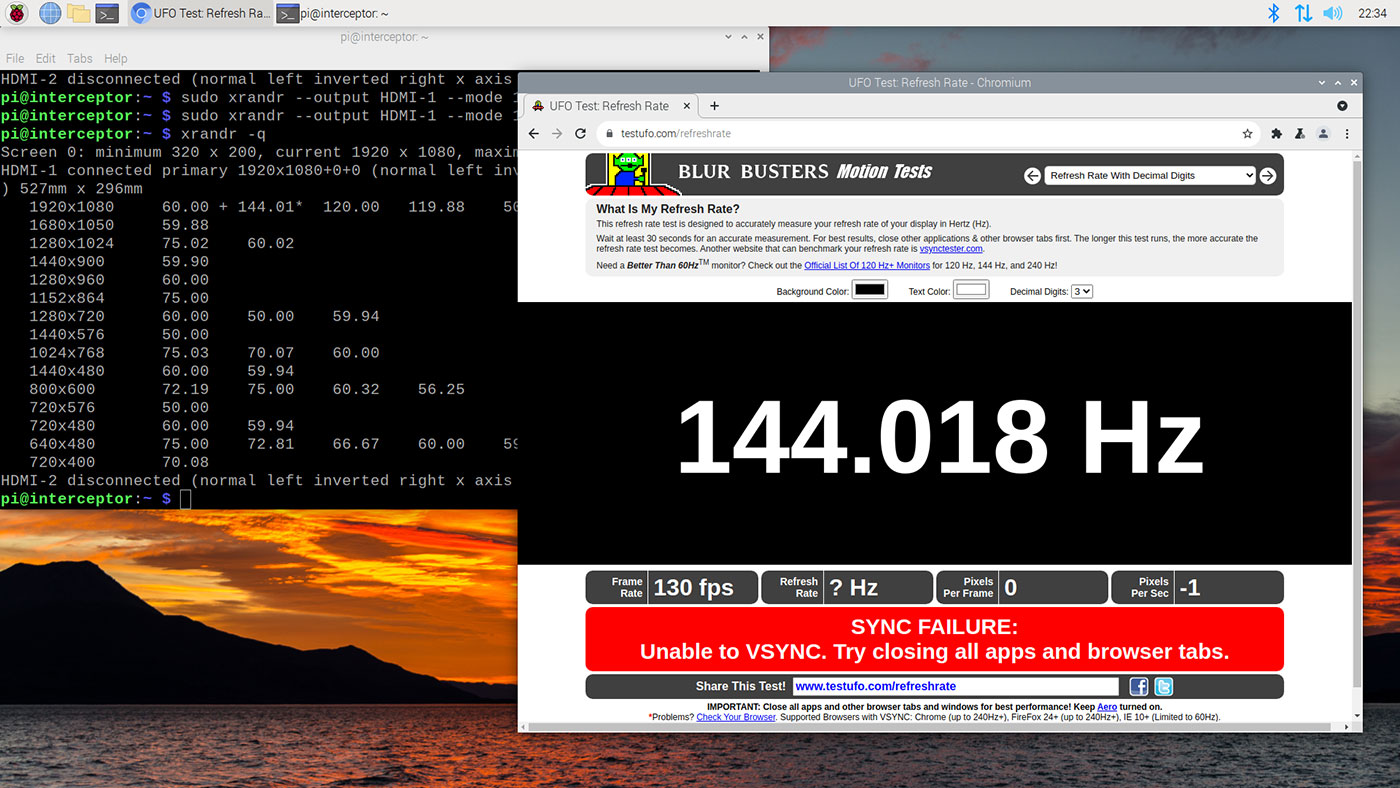
Task: Open Chromium profile avatar icon
Action: point(1323,133)
